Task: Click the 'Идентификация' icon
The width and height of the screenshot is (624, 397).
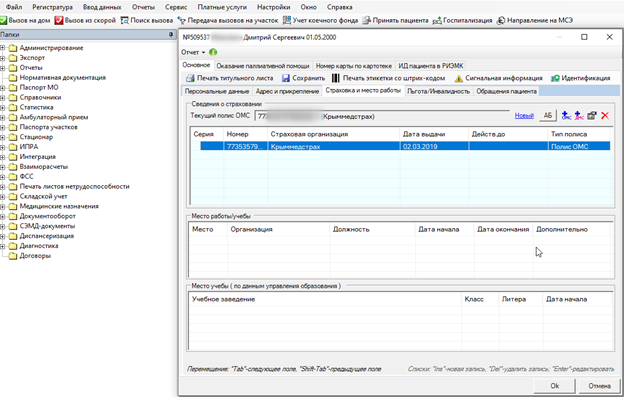Action: coord(555,78)
